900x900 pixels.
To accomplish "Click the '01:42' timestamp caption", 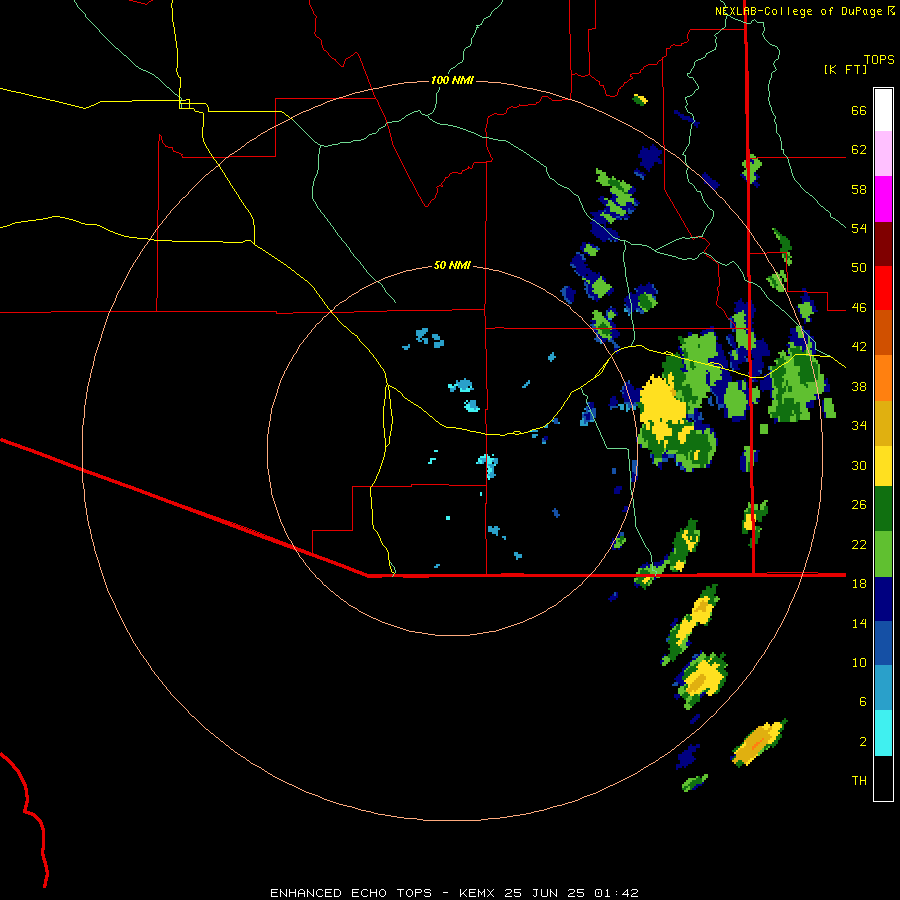I will [x=616, y=893].
